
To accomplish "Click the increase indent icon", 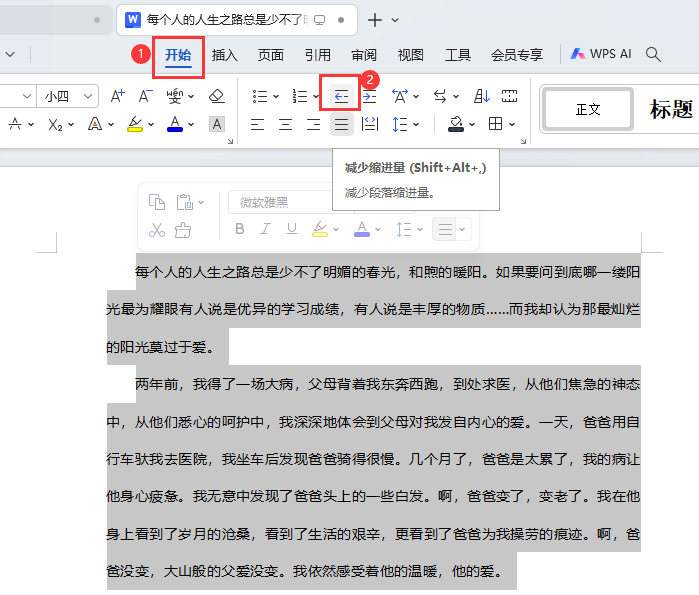I will point(369,96).
